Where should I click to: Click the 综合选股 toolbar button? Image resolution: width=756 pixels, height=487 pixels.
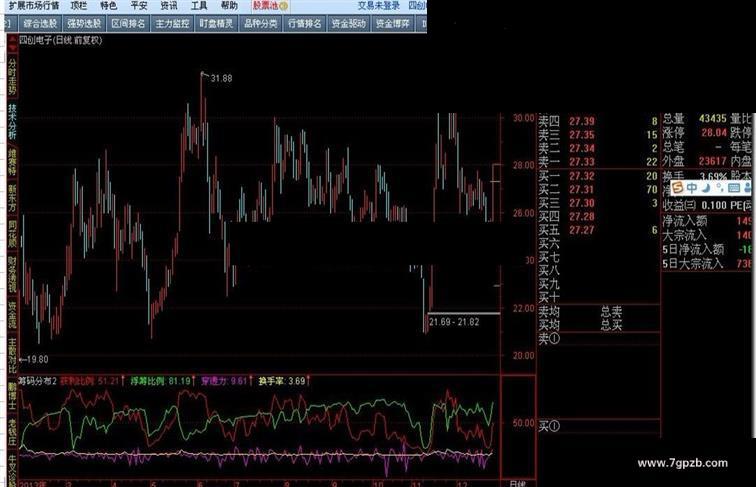[40, 23]
